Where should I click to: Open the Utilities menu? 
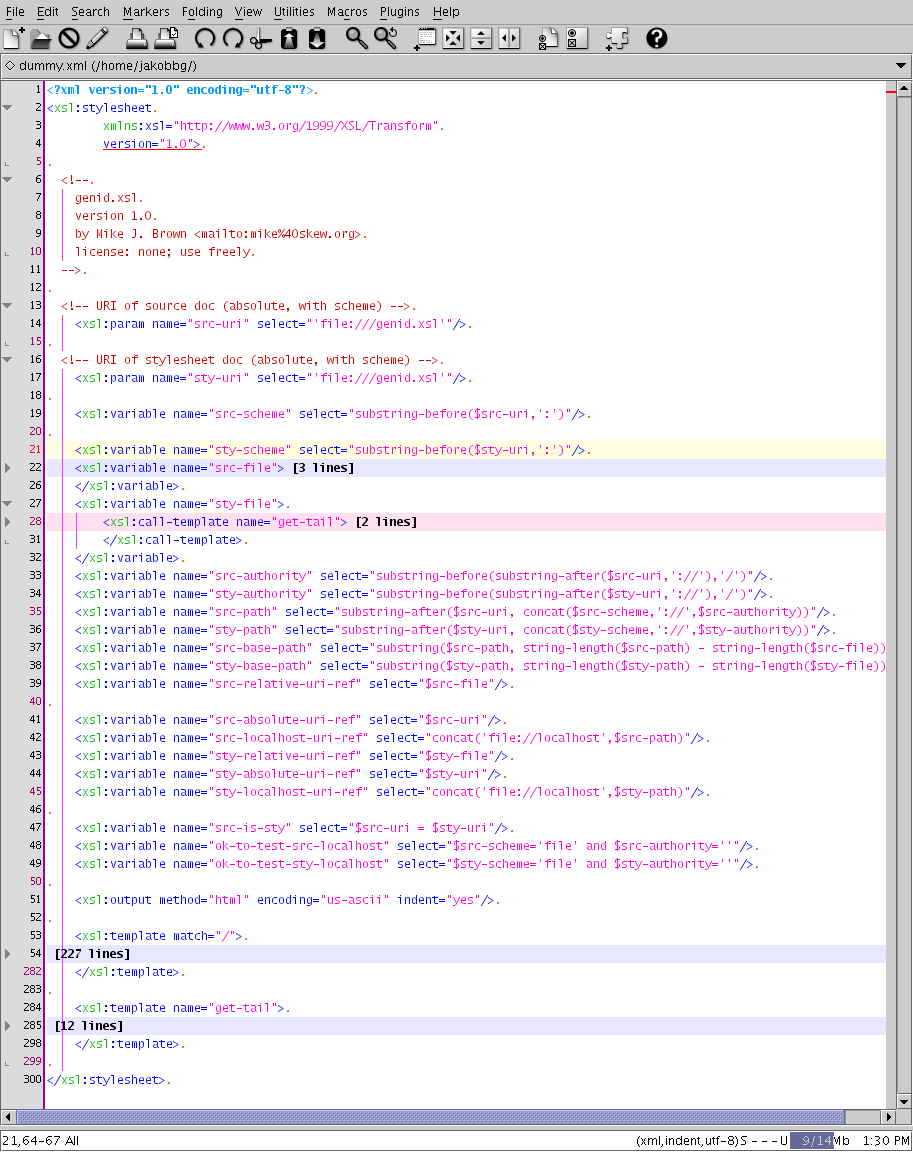294,12
